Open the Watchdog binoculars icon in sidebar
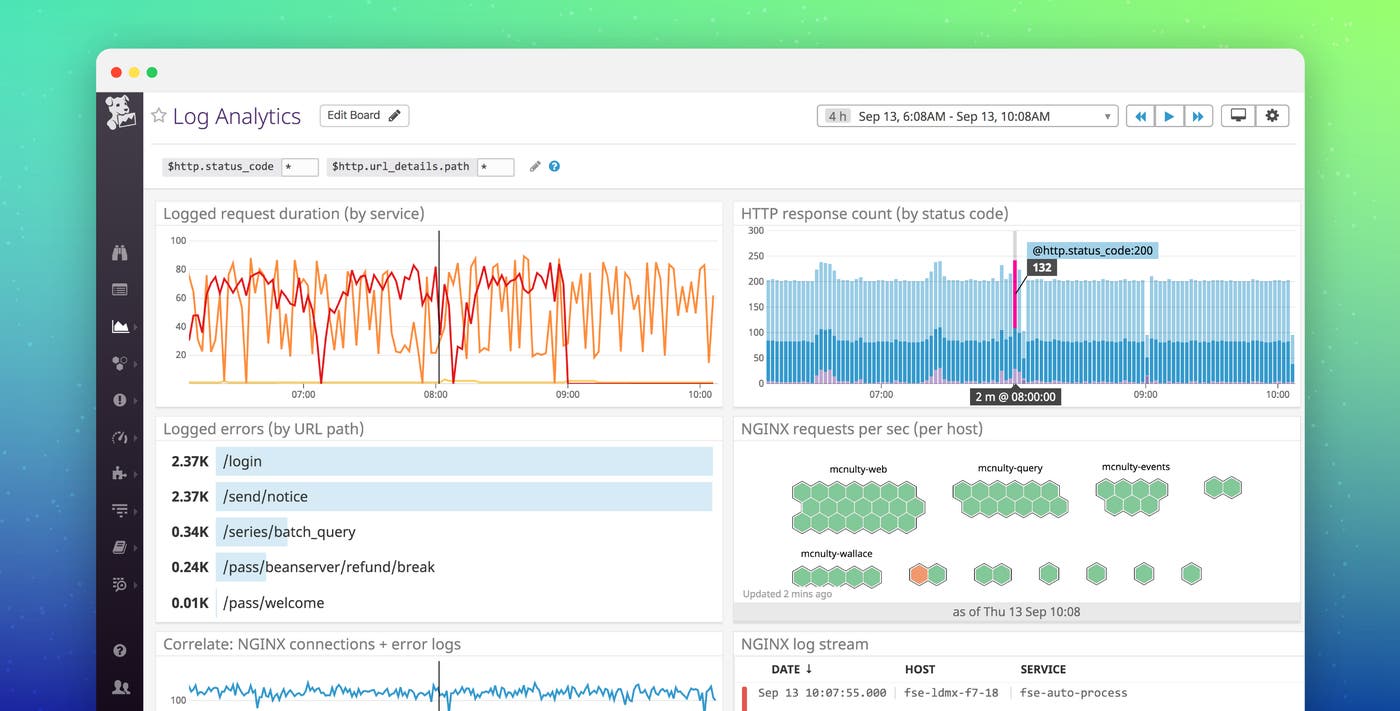Image resolution: width=1400 pixels, height=711 pixels. pos(120,252)
